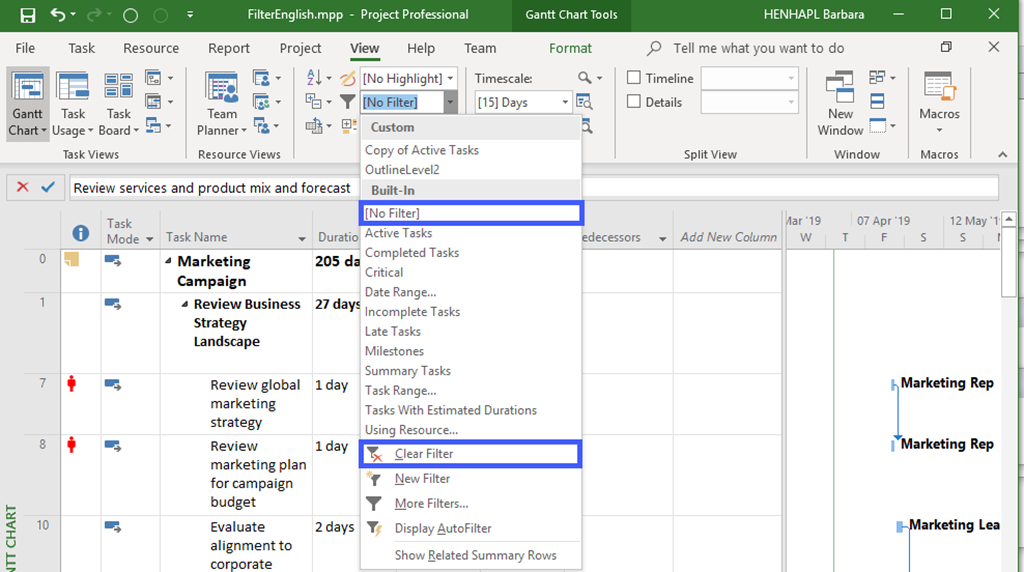1024x572 pixels.
Task: Open the Task Mode column dropdown arrow
Action: [150, 240]
